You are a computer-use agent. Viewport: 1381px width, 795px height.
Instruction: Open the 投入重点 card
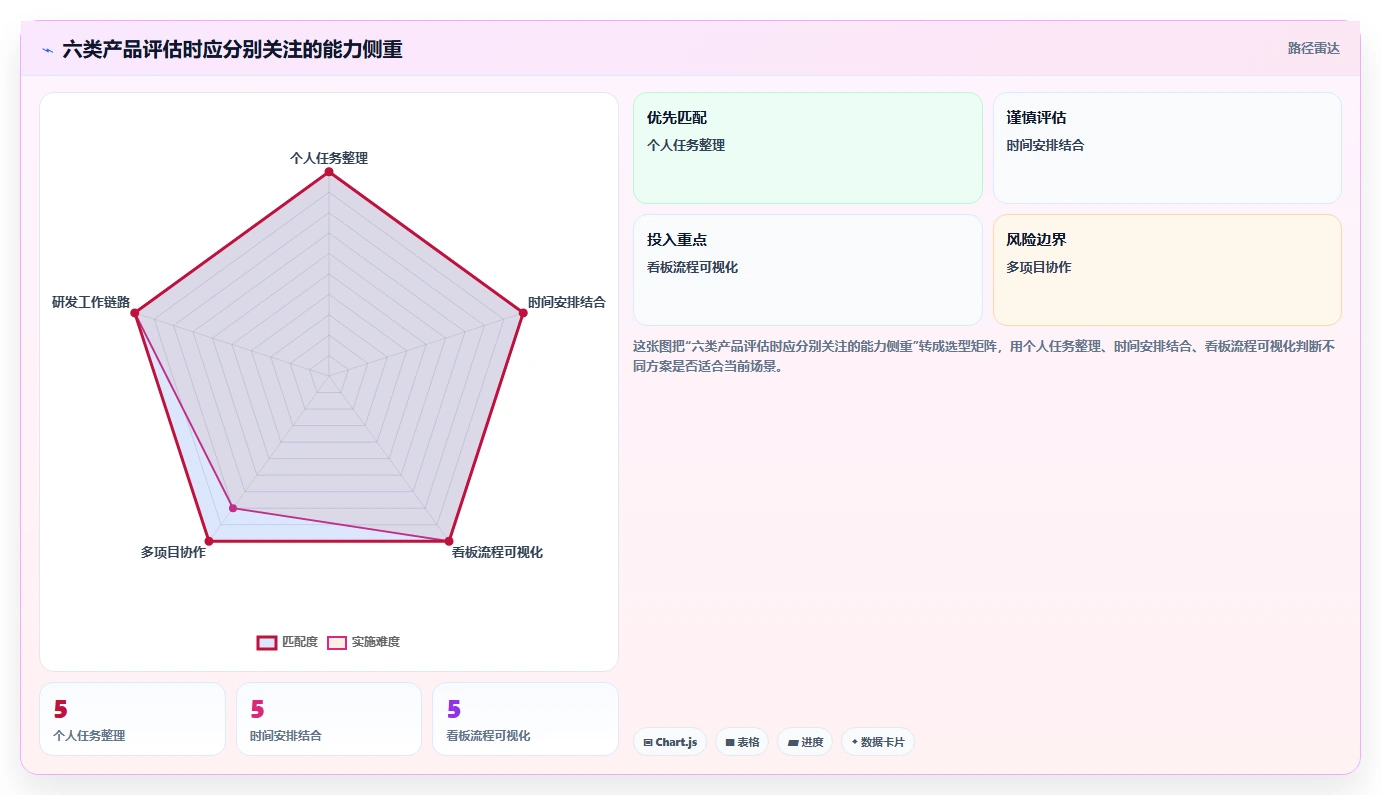coord(808,270)
